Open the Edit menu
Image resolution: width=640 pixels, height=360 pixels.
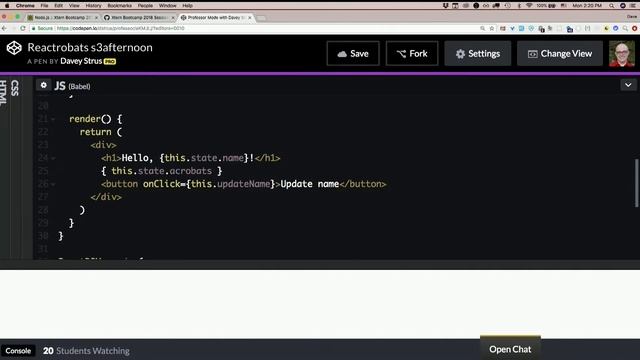(x=59, y=6)
